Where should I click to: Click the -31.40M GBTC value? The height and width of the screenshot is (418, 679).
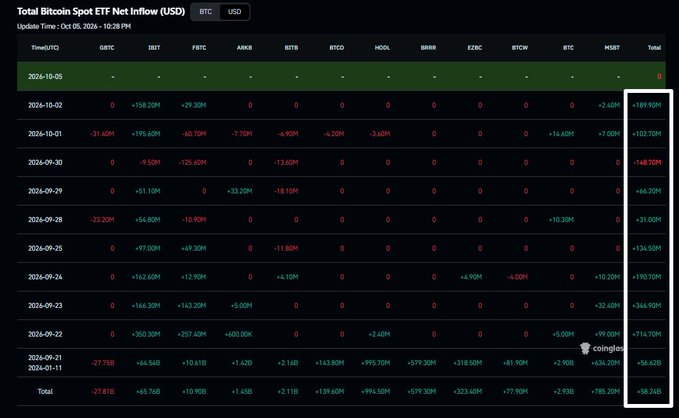pyautogui.click(x=102, y=134)
